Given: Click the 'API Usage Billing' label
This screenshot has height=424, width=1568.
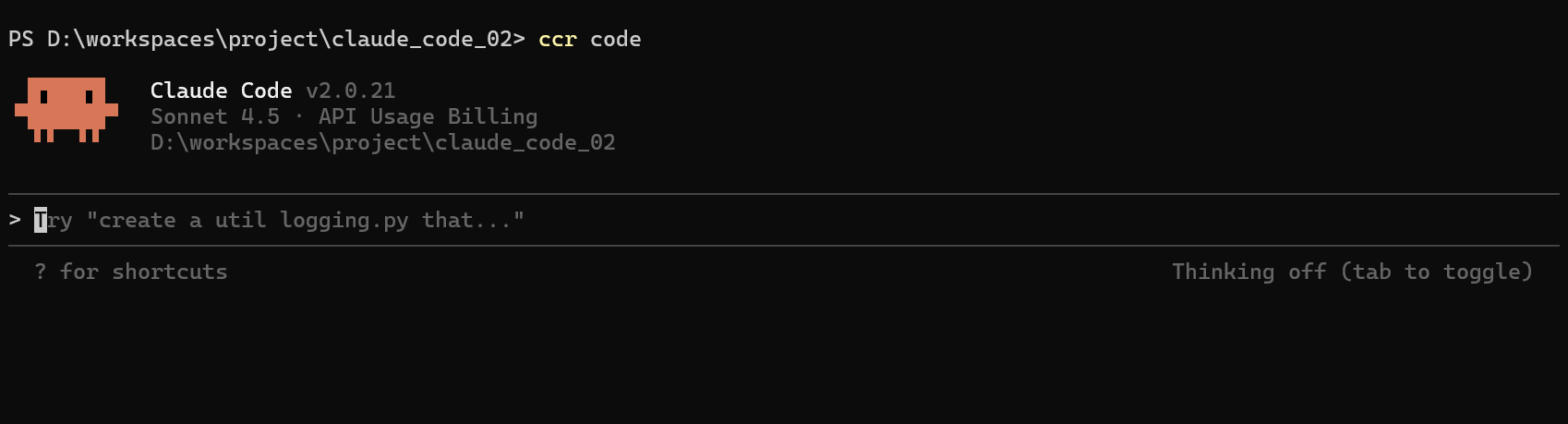Looking at the screenshot, I should 428,116.
